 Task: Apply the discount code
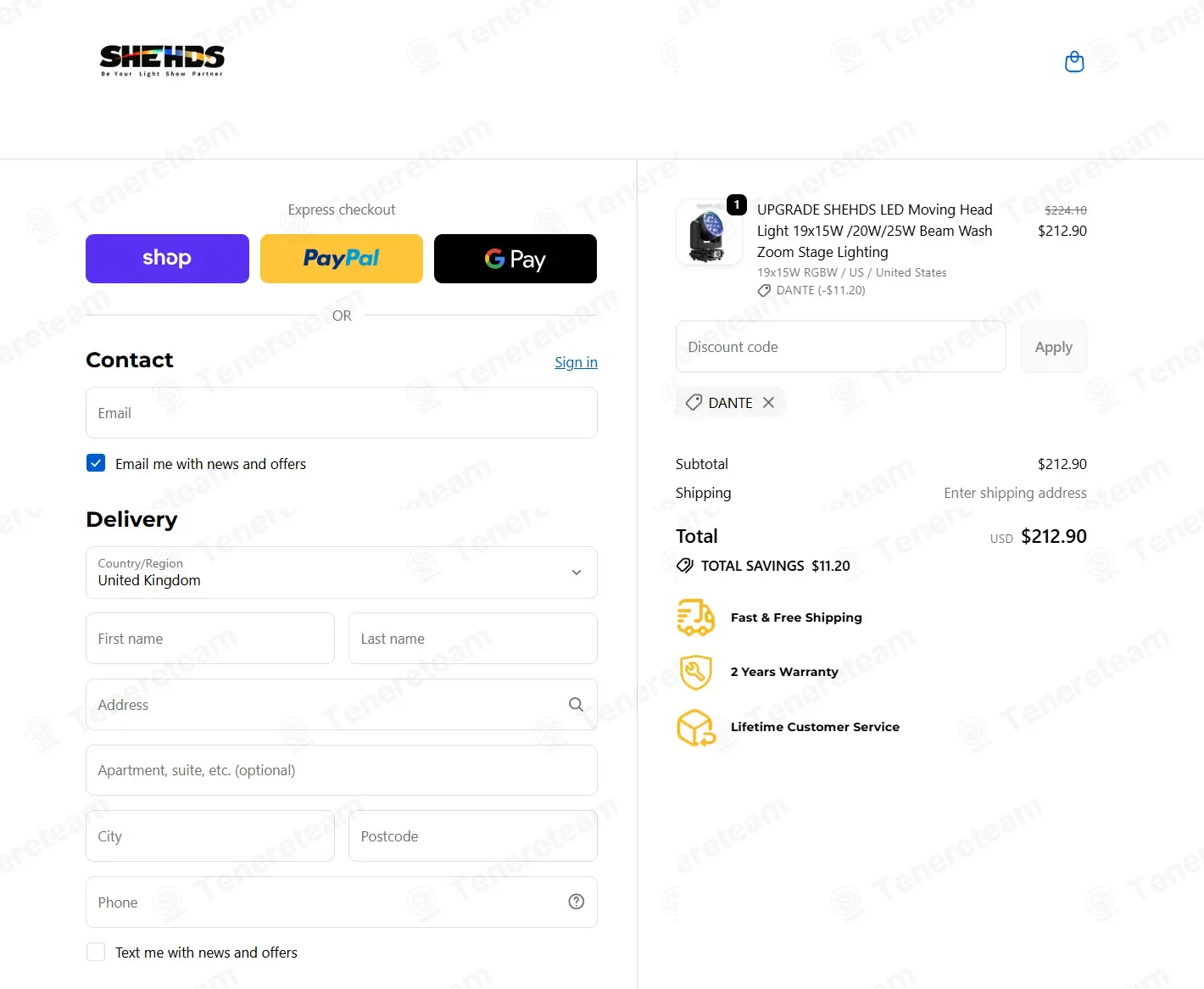tap(1054, 346)
